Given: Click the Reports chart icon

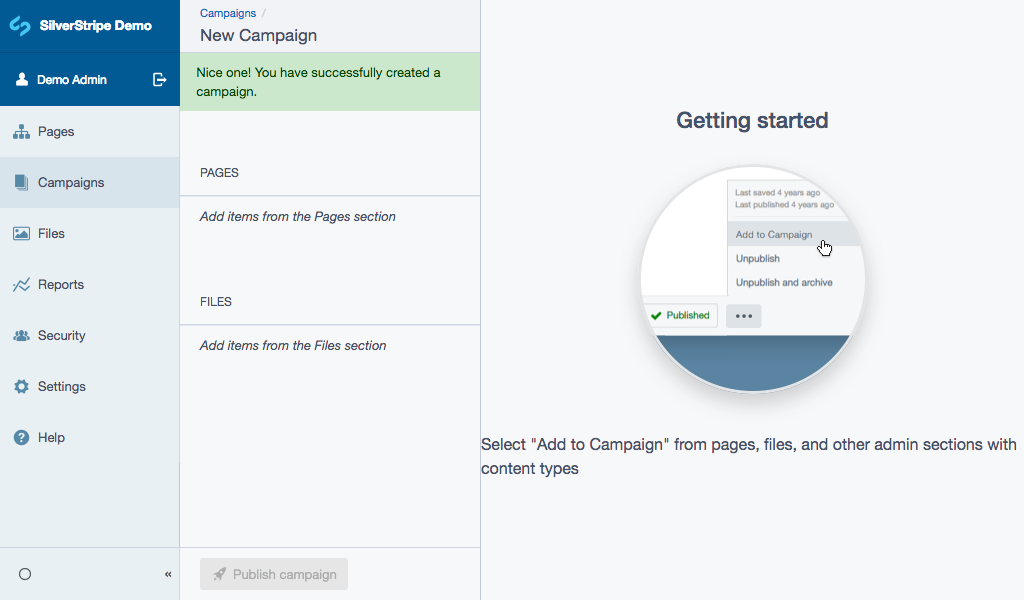Looking at the screenshot, I should [x=21, y=285].
